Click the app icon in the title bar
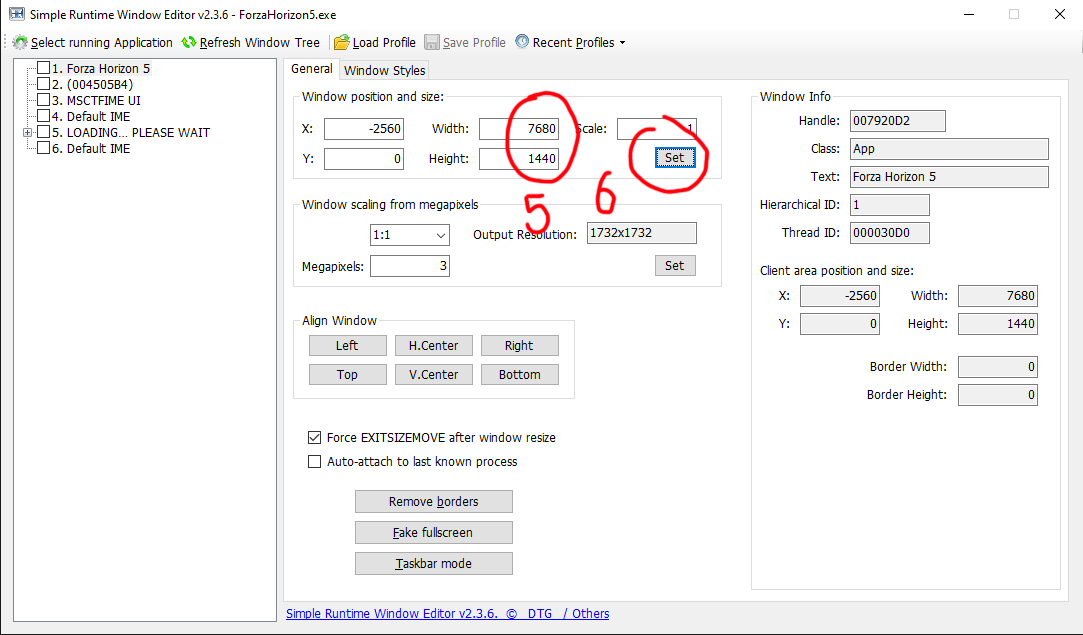 click(17, 14)
